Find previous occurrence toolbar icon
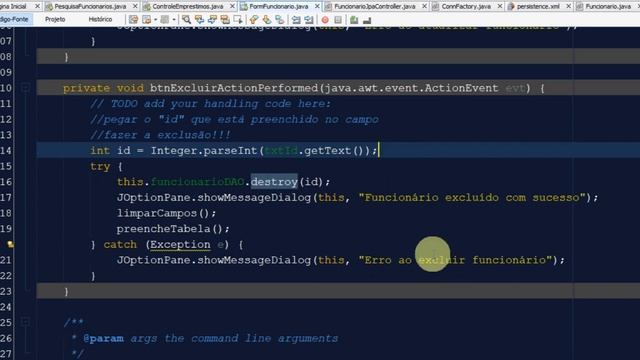 [199, 19]
